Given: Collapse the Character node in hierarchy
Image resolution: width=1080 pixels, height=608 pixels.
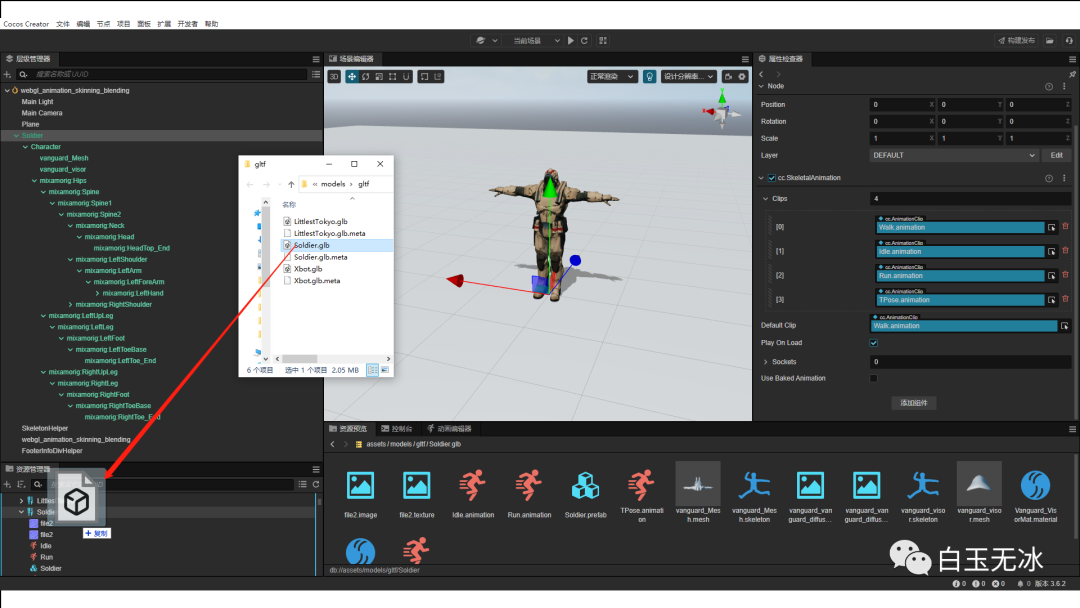Looking at the screenshot, I should 24,147.
